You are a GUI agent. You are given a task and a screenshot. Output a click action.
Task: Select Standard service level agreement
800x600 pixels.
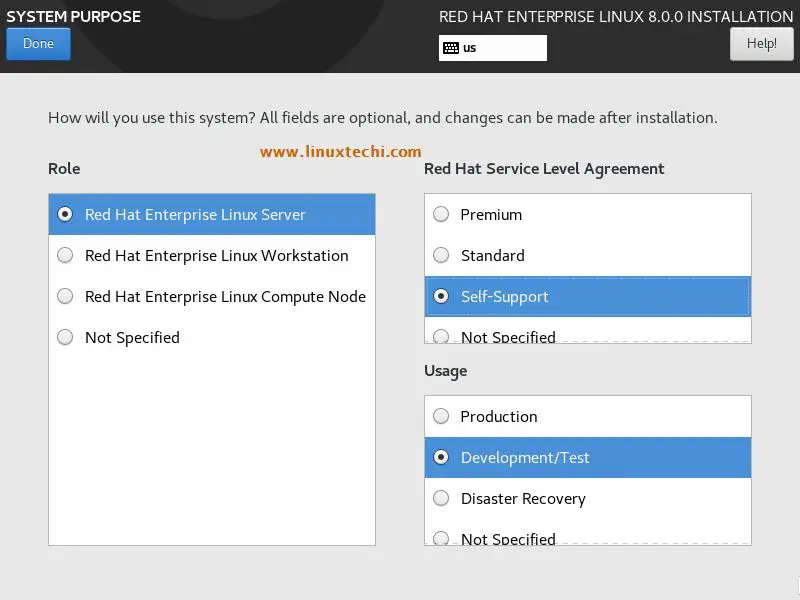(588, 255)
